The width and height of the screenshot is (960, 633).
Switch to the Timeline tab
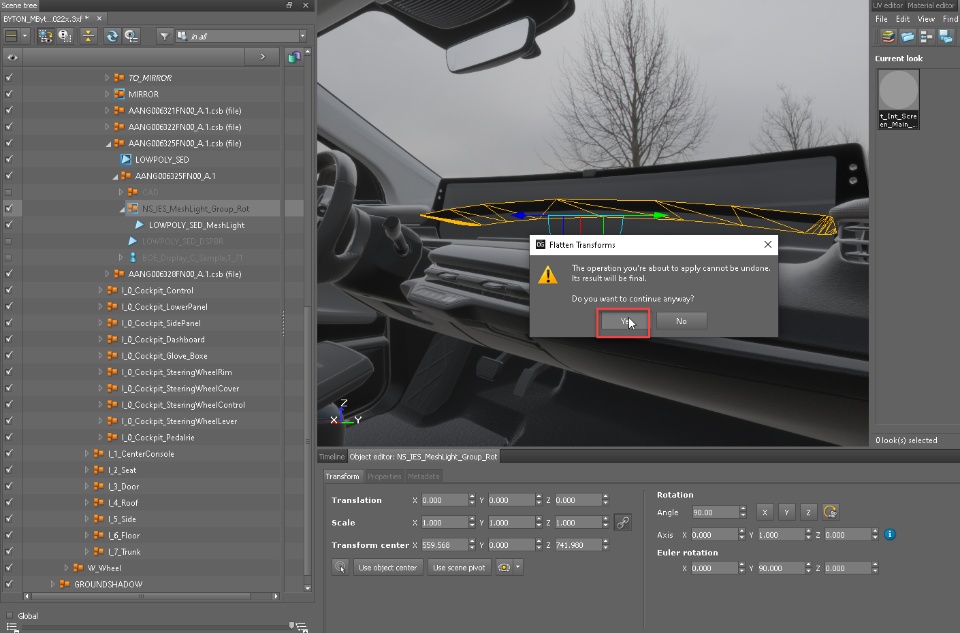pos(331,456)
